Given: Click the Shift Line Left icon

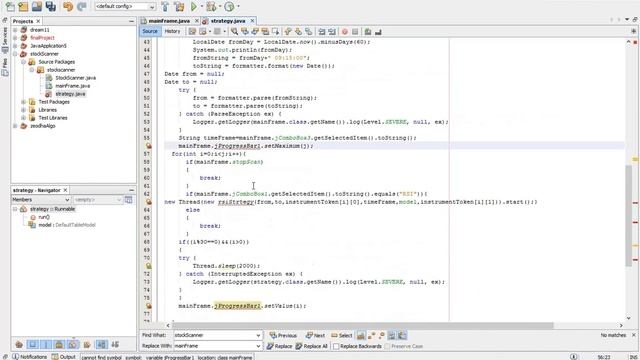Looking at the screenshot, I should click(x=322, y=31).
